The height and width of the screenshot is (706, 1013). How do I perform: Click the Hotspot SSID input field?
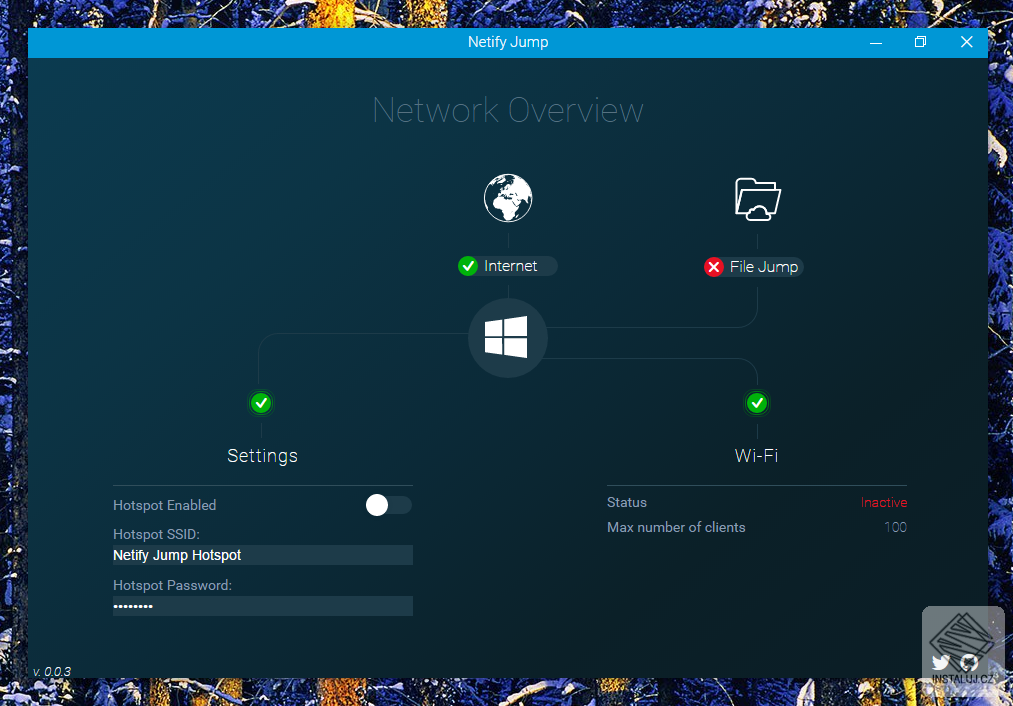[x=263, y=555]
